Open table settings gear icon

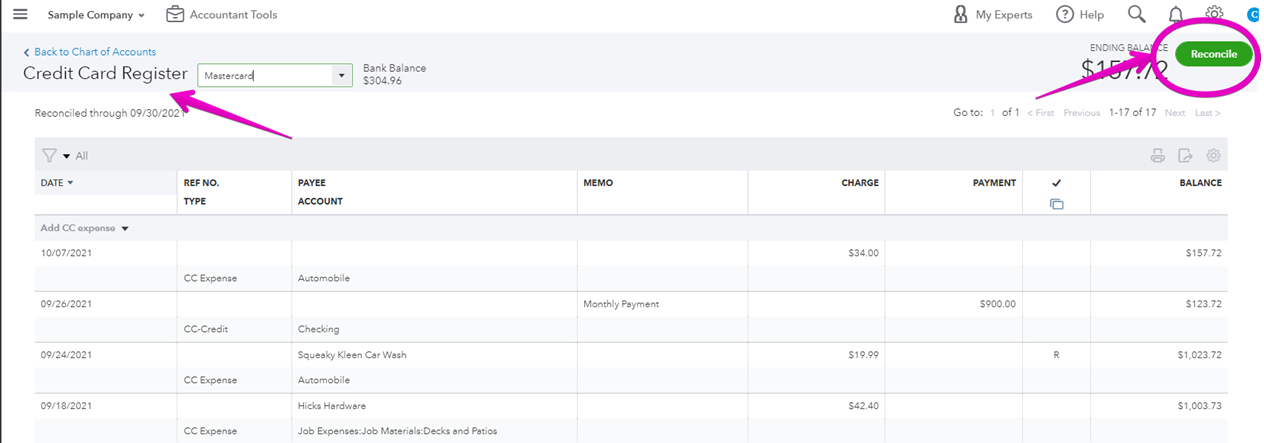click(x=1214, y=156)
